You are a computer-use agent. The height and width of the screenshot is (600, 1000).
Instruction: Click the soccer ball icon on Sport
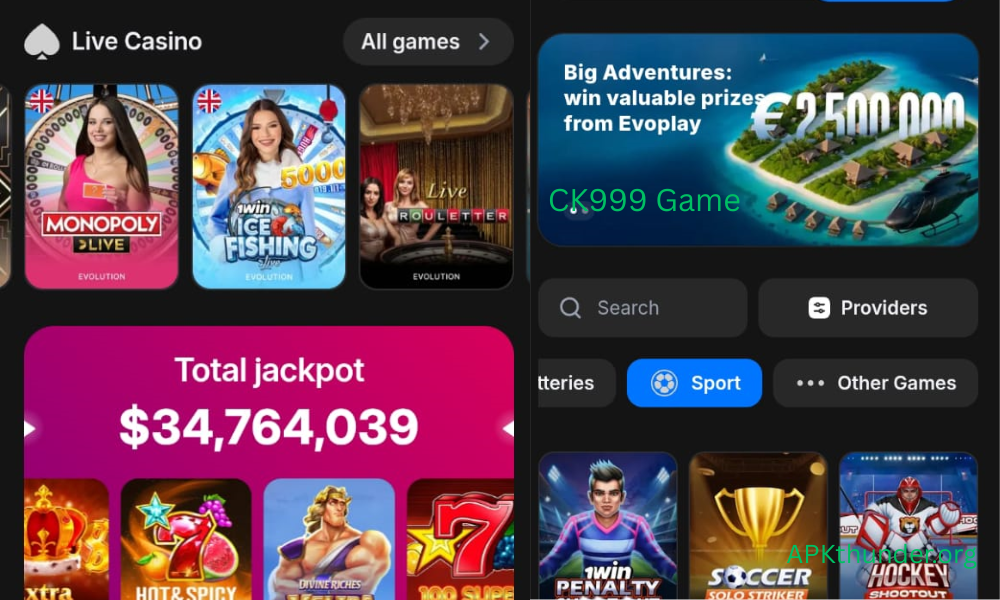tap(664, 383)
